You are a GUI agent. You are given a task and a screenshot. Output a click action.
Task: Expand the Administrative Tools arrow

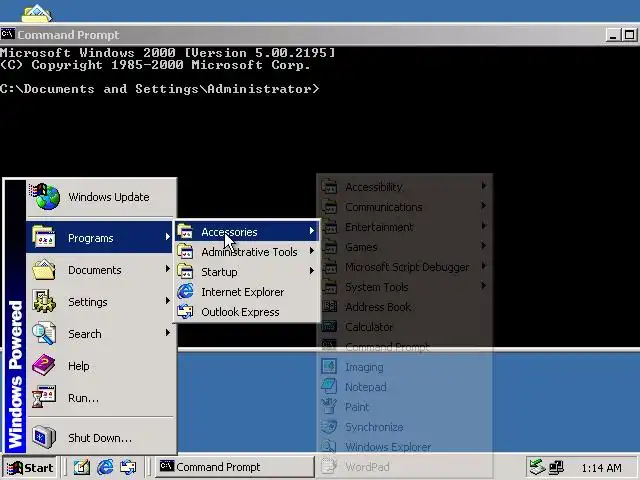tap(312, 251)
